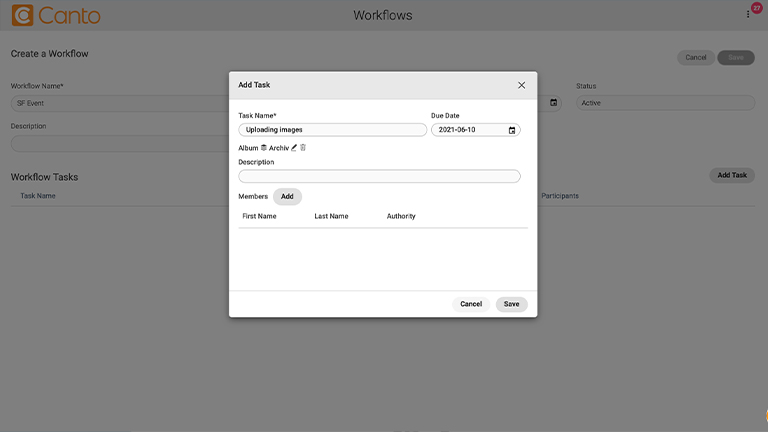Click the Add Task button in Workflow Tasks
Image resolution: width=768 pixels, height=432 pixels.
pyautogui.click(x=732, y=175)
